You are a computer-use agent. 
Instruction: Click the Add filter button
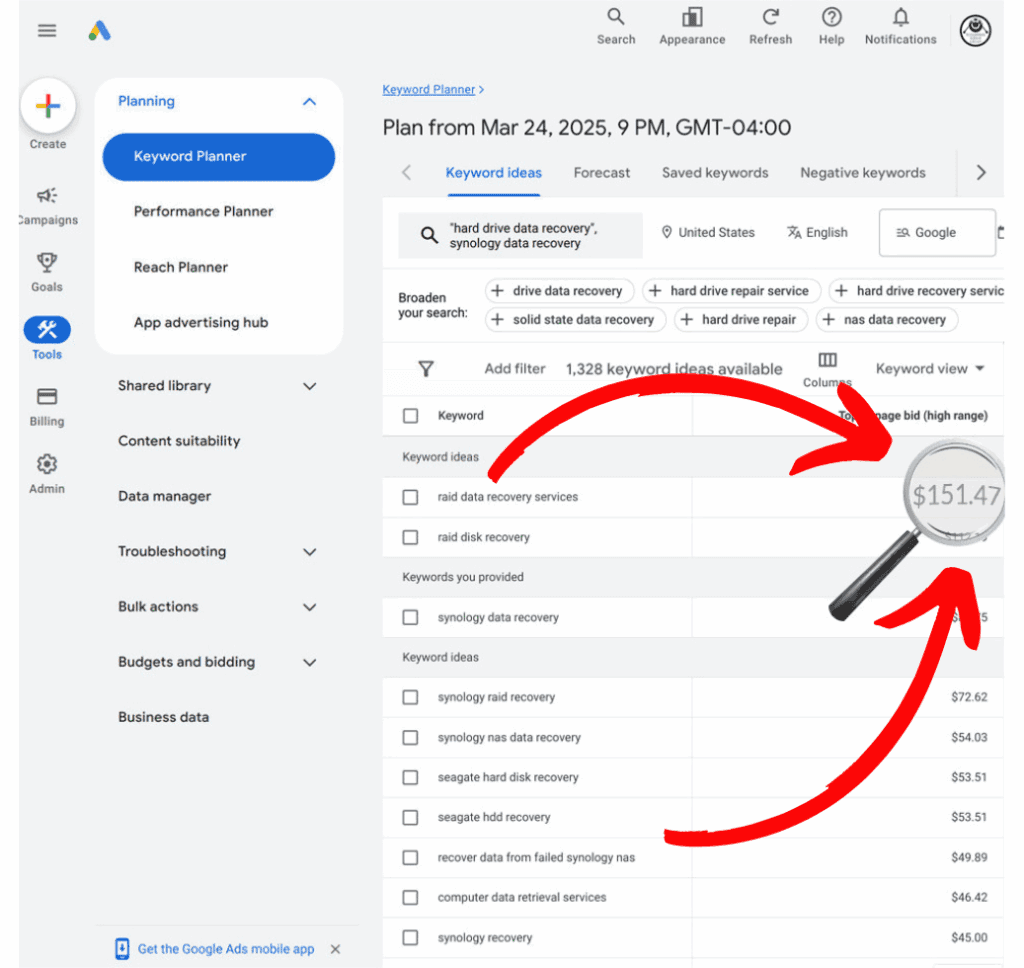click(x=515, y=368)
